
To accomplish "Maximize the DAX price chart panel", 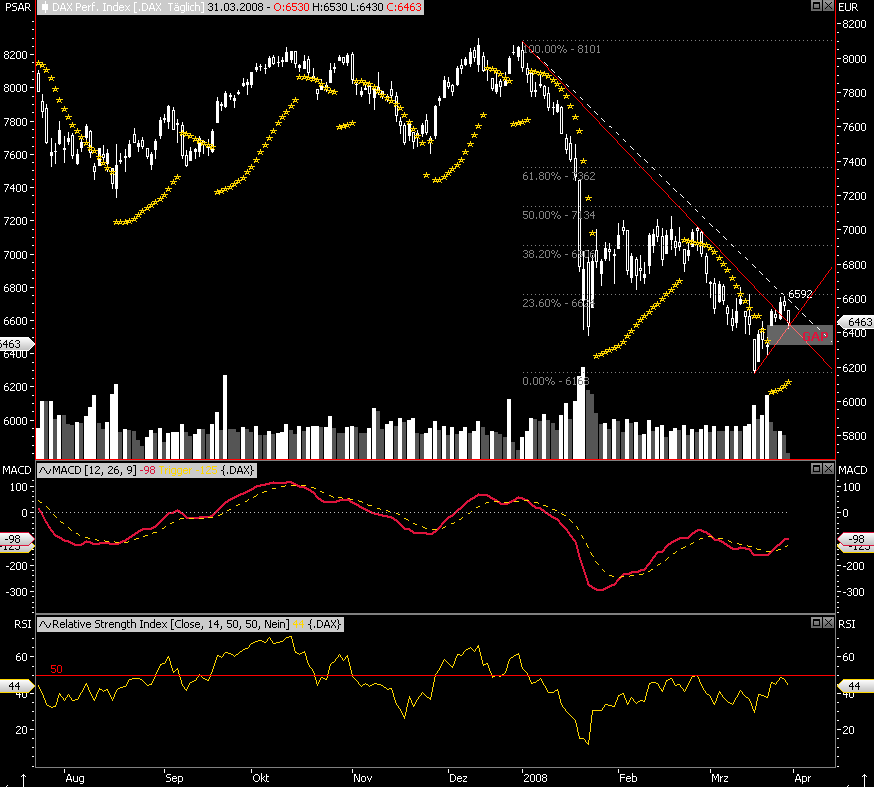I will [816, 6].
